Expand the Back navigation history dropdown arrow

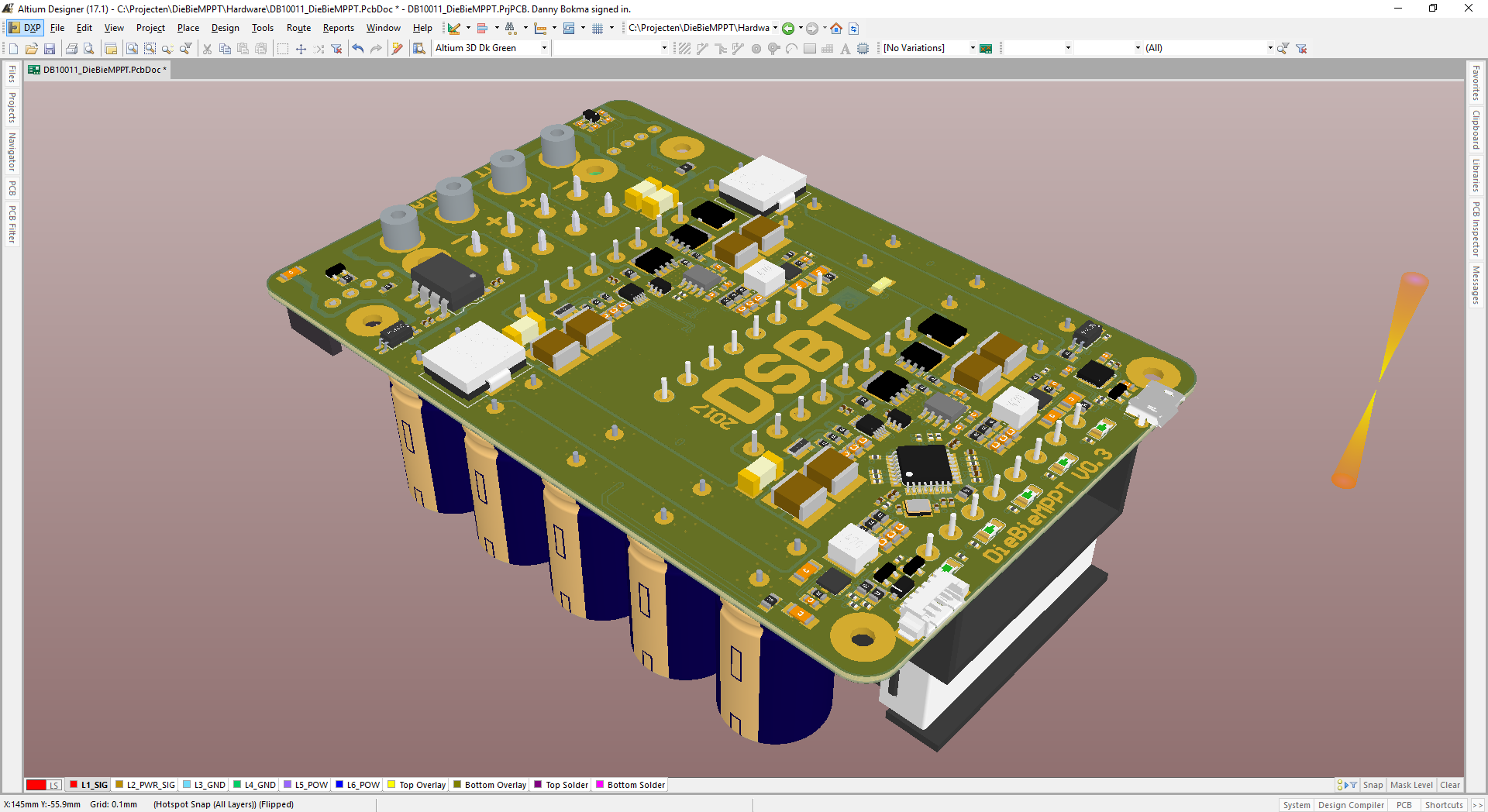point(801,28)
